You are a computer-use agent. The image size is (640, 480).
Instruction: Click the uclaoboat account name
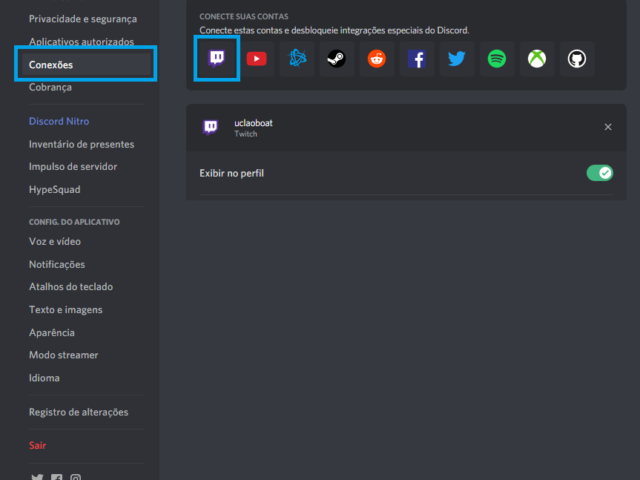(x=253, y=123)
